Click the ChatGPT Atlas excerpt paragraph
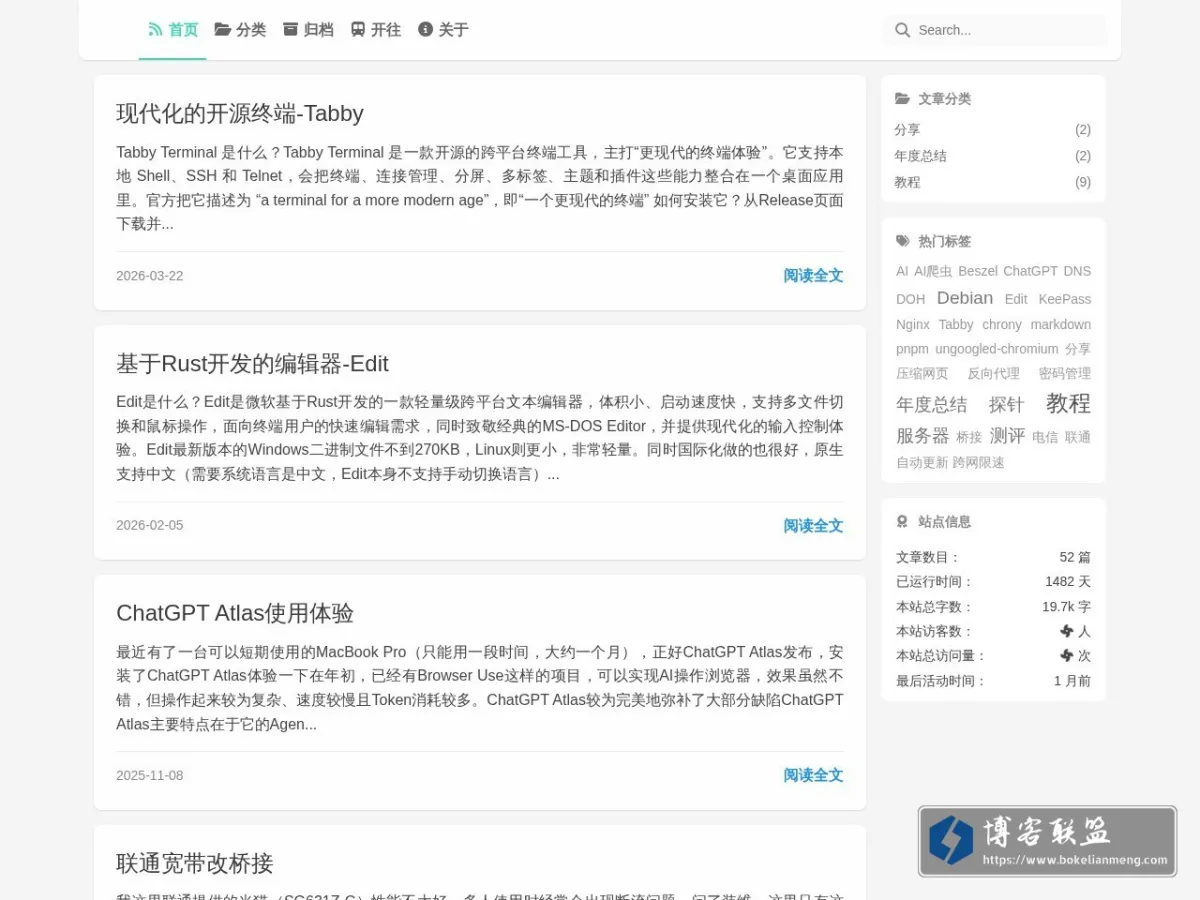This screenshot has height=900, width=1200. coord(480,688)
